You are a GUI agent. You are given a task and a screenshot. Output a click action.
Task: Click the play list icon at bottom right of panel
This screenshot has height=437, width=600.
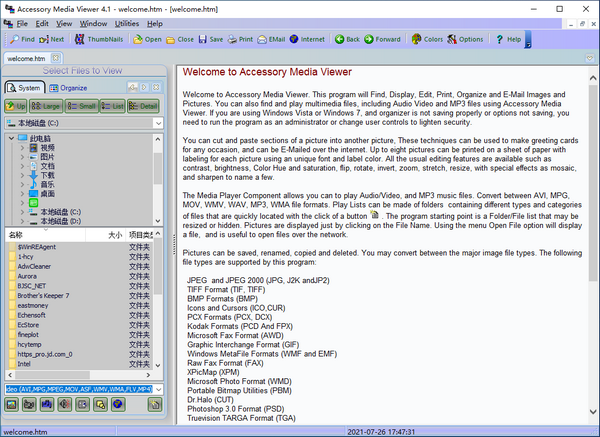(x=155, y=404)
